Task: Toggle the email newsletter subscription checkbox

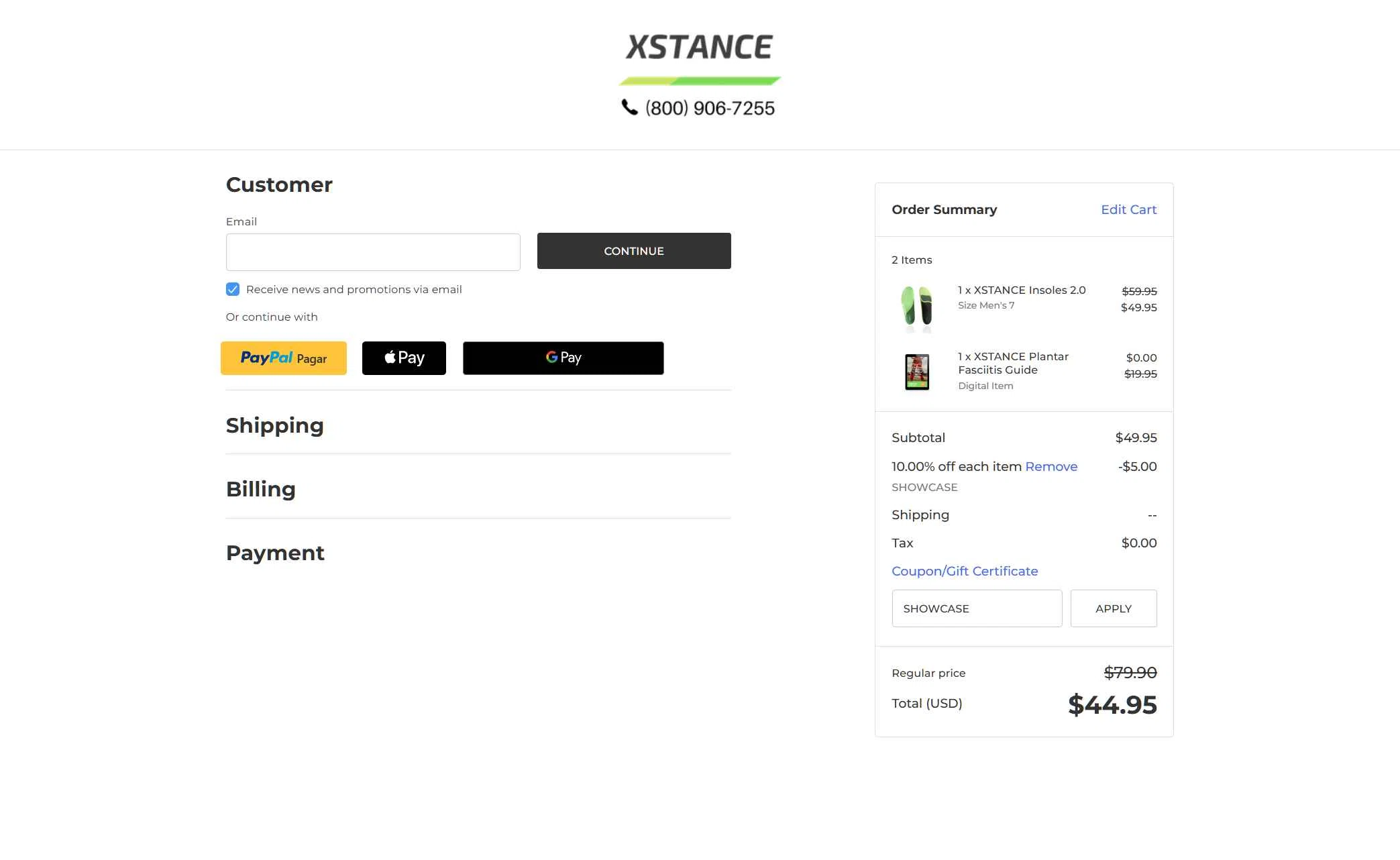Action: coord(233,289)
